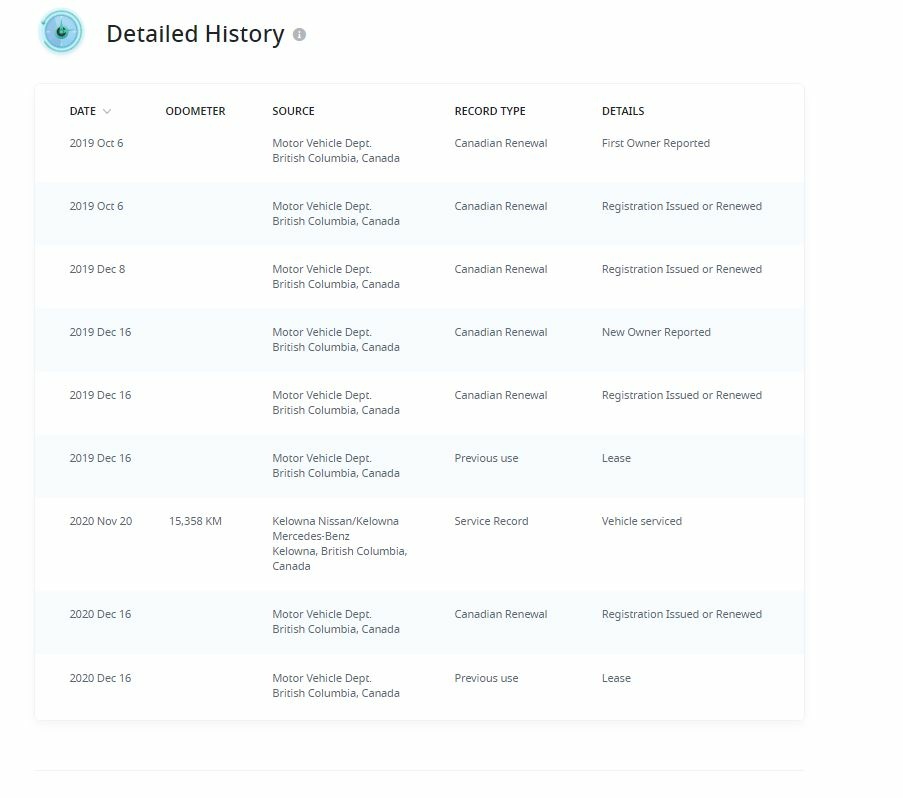Click the DETAILS column header
Image resolution: width=903 pixels, height=798 pixels.
tap(623, 111)
